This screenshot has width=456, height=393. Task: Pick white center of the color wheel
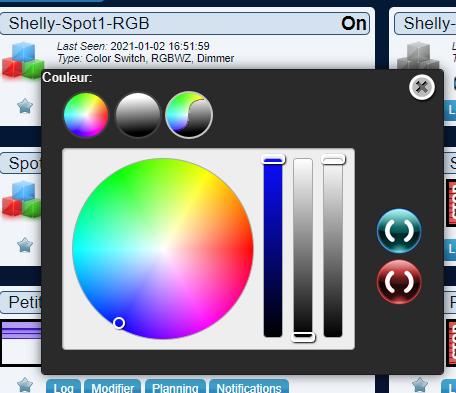tap(163, 249)
